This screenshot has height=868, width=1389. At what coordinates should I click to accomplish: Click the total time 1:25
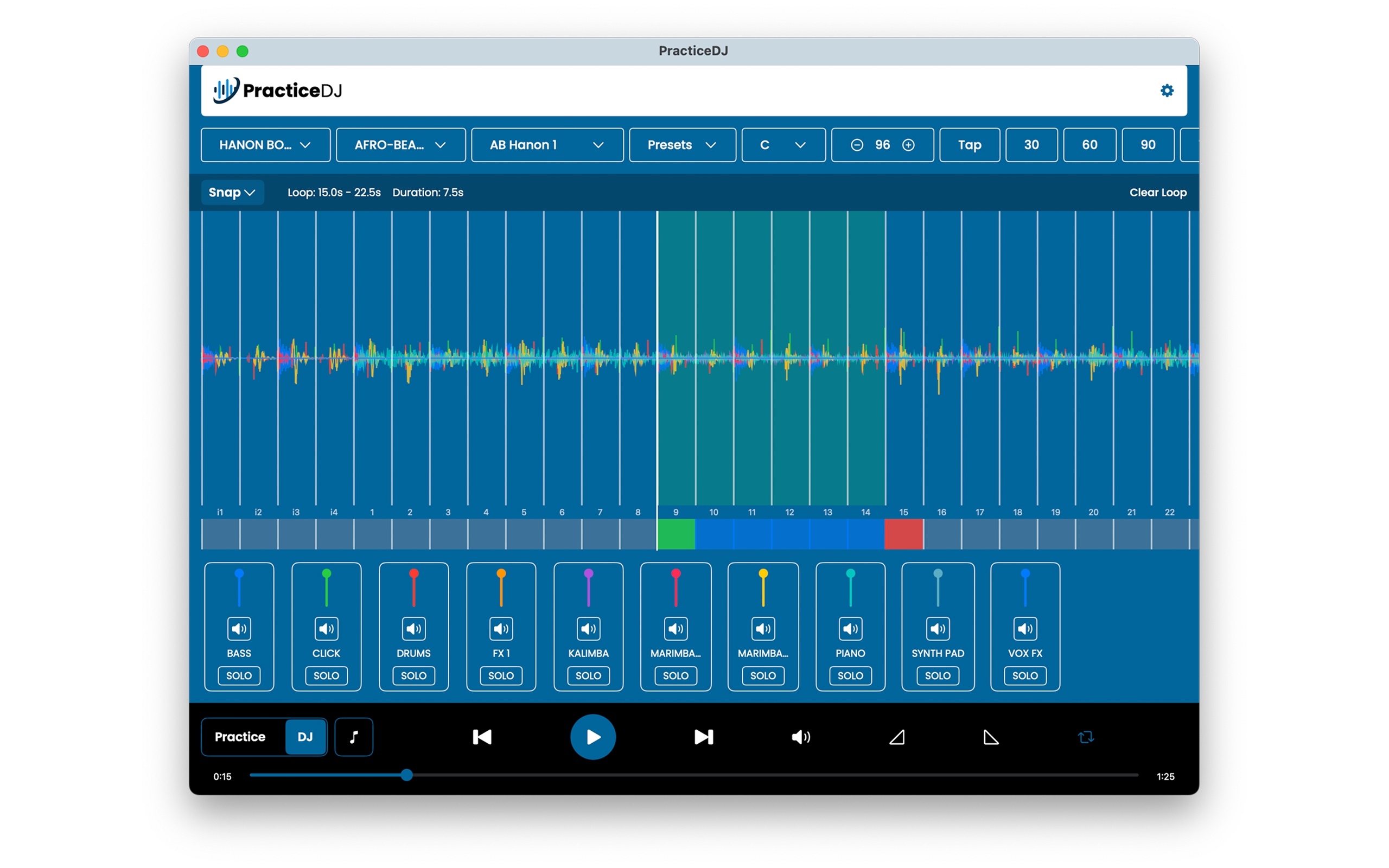1165,777
